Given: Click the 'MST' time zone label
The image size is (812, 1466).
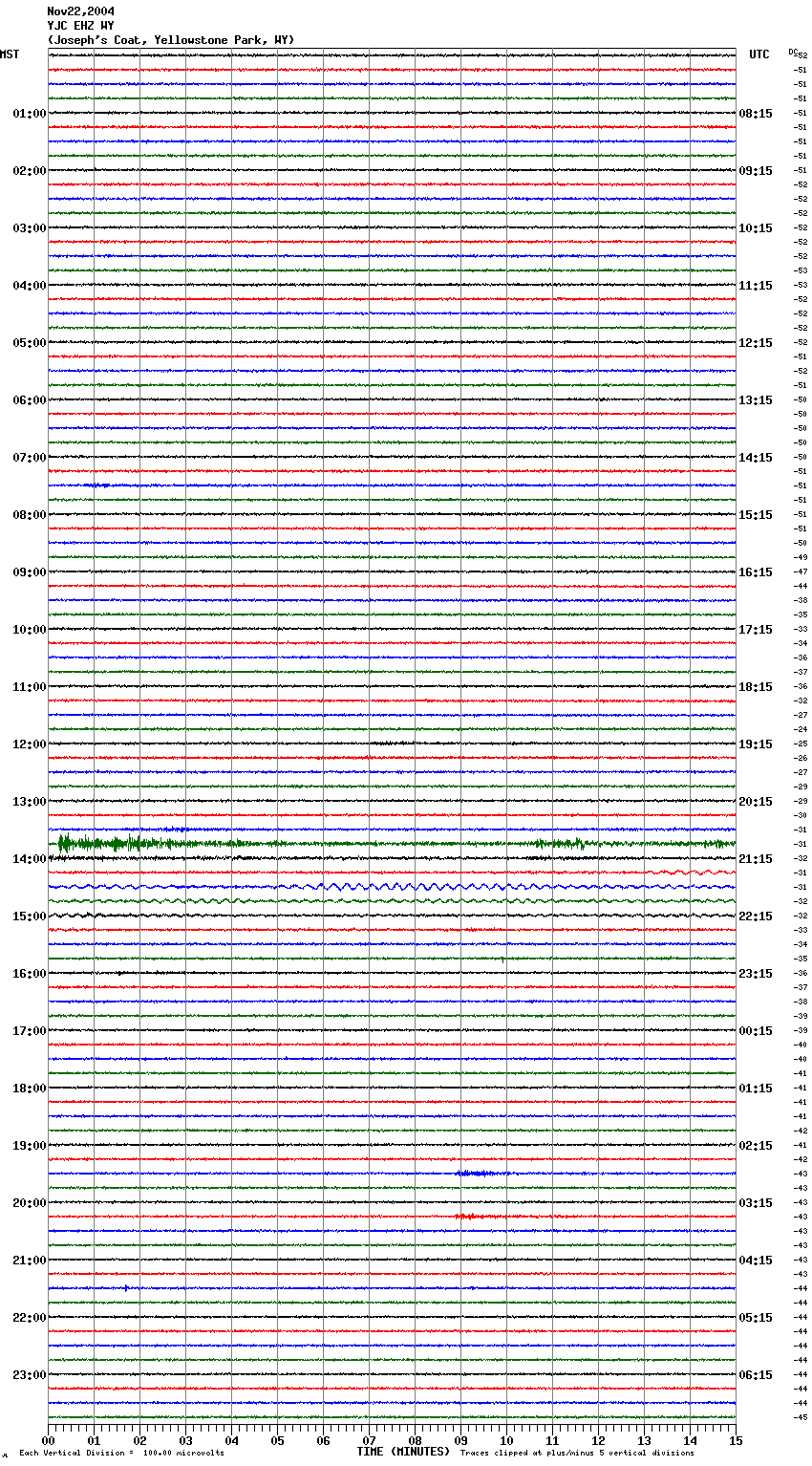Looking at the screenshot, I should pos(10,54).
